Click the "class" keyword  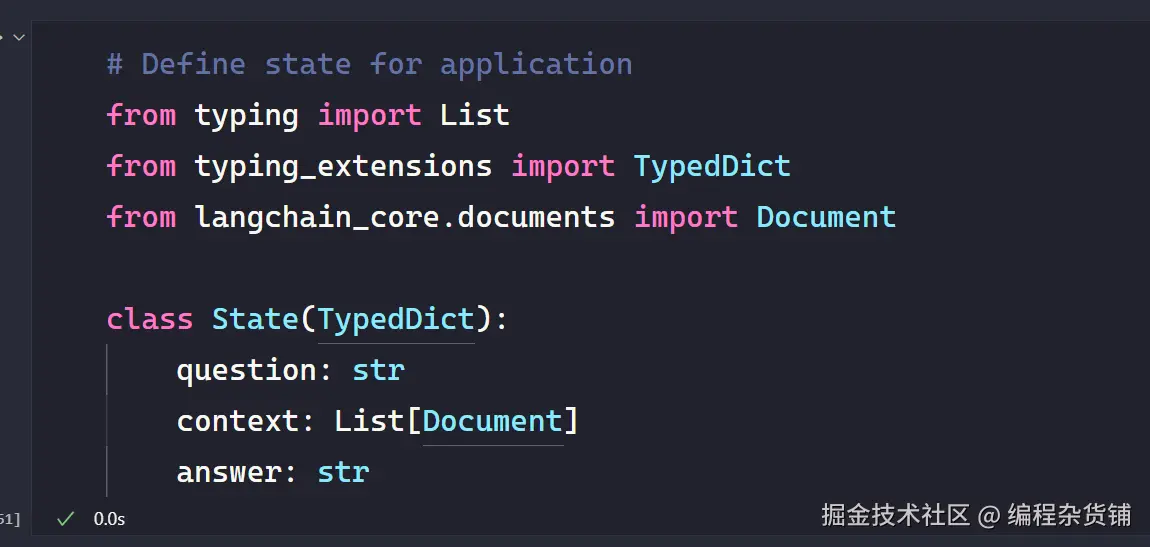point(150,319)
